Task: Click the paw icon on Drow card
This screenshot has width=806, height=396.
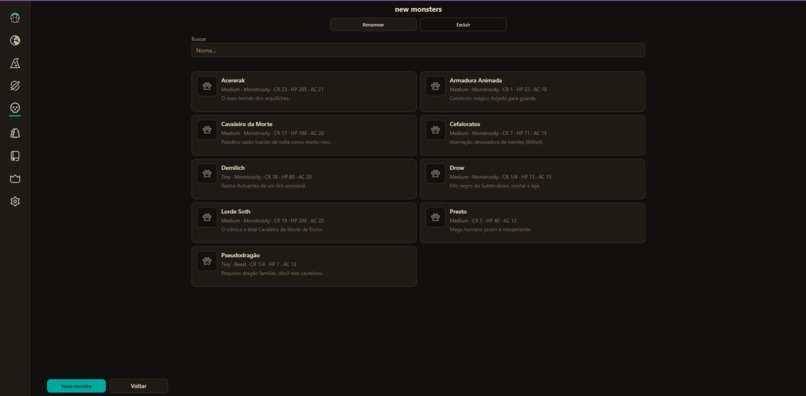Action: click(435, 174)
